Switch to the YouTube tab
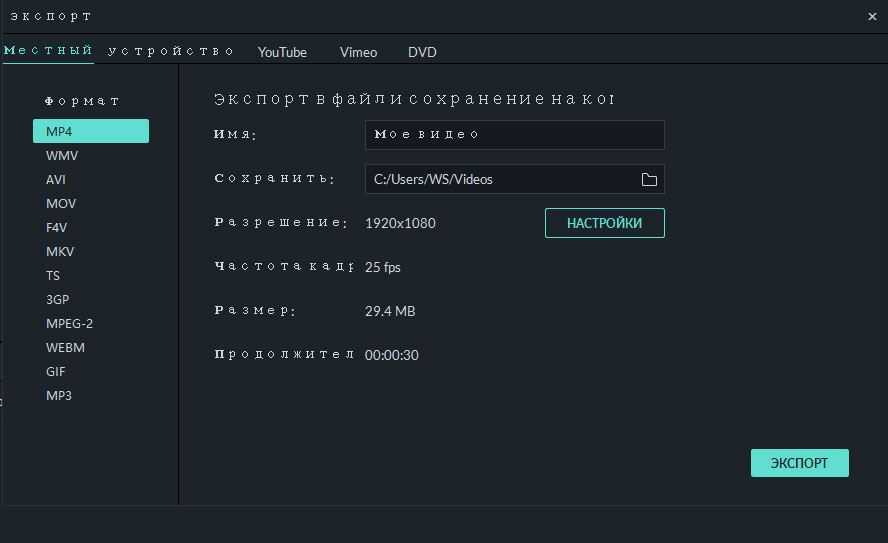Screen dimensions: 888x543 pos(282,52)
